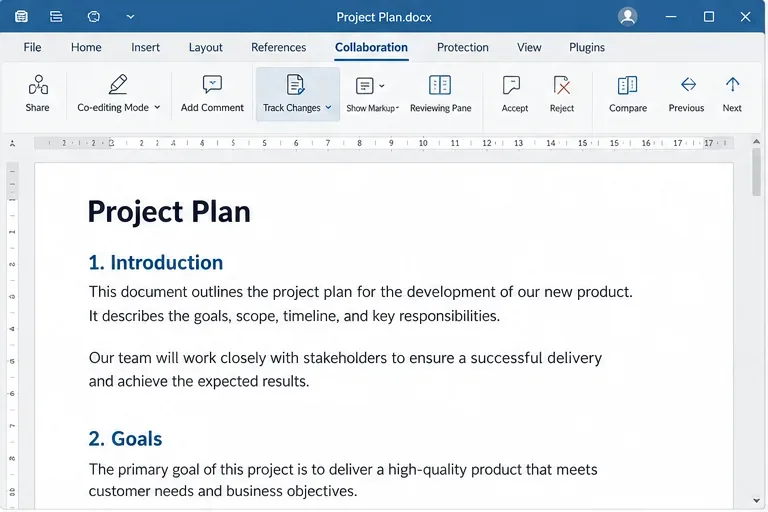Jump to the Next change
The width and height of the screenshot is (768, 512).
point(732,94)
